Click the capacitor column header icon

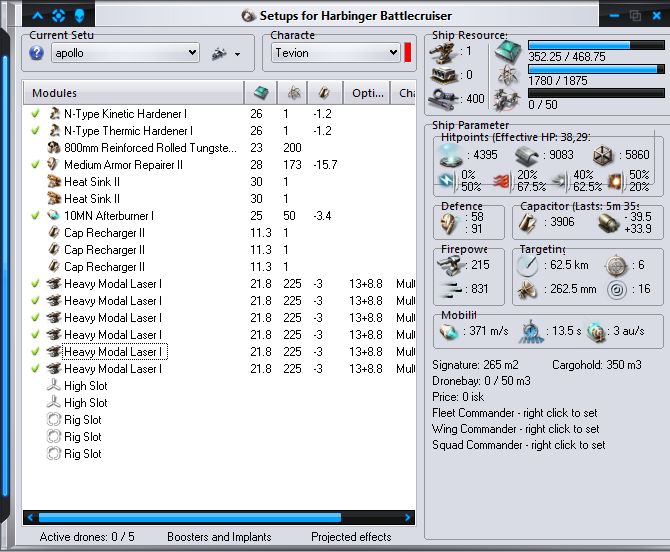[x=324, y=92]
